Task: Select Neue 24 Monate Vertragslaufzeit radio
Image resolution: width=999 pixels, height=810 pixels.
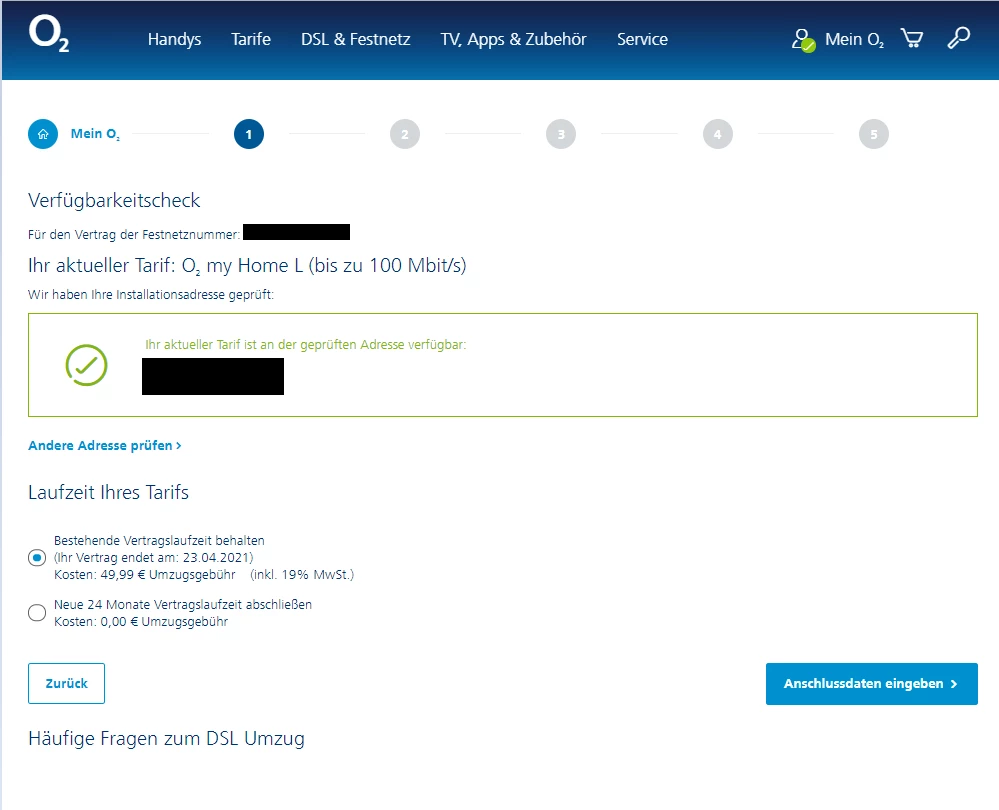Action: pos(37,612)
